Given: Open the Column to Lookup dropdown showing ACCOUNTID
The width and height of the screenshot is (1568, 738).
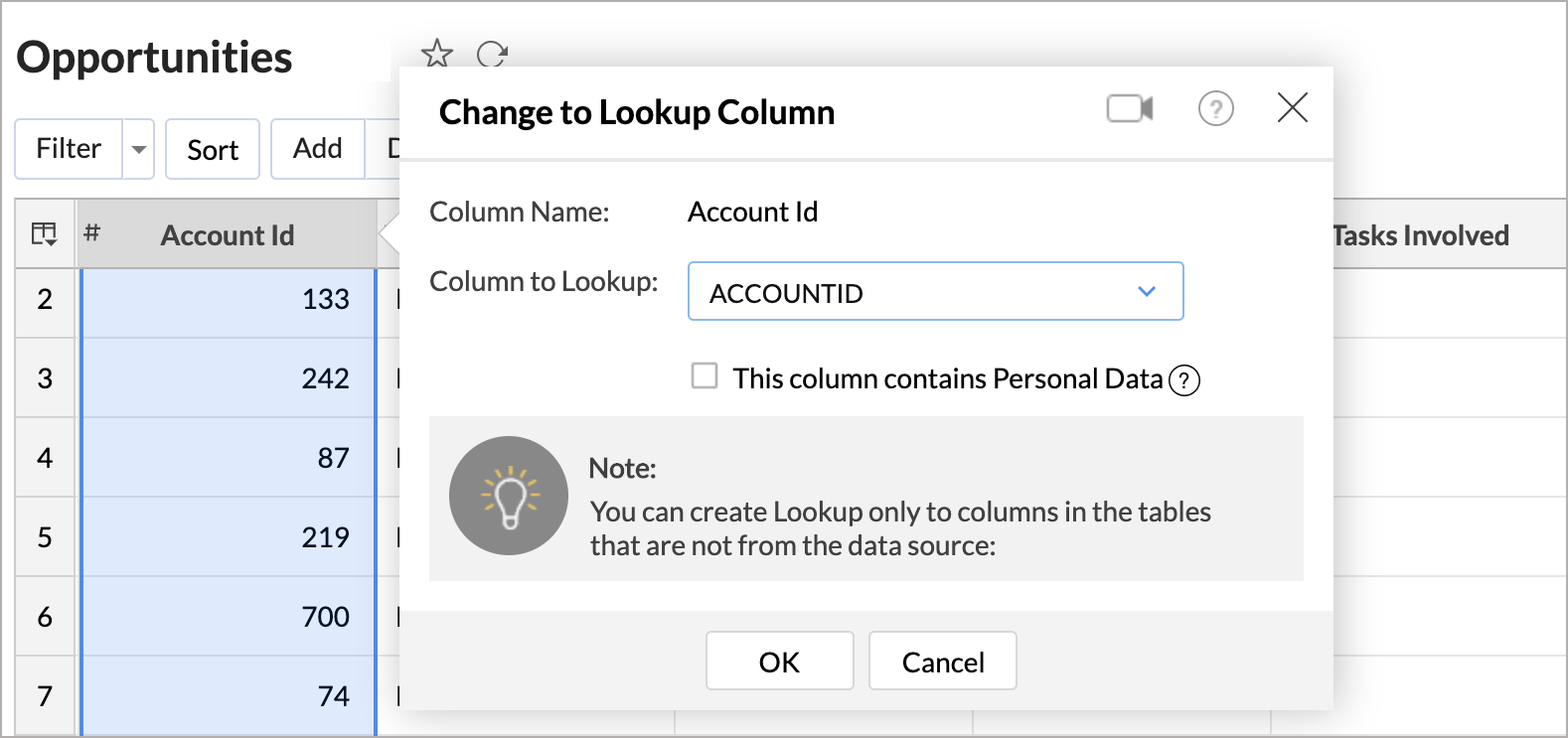Looking at the screenshot, I should pyautogui.click(x=1145, y=291).
